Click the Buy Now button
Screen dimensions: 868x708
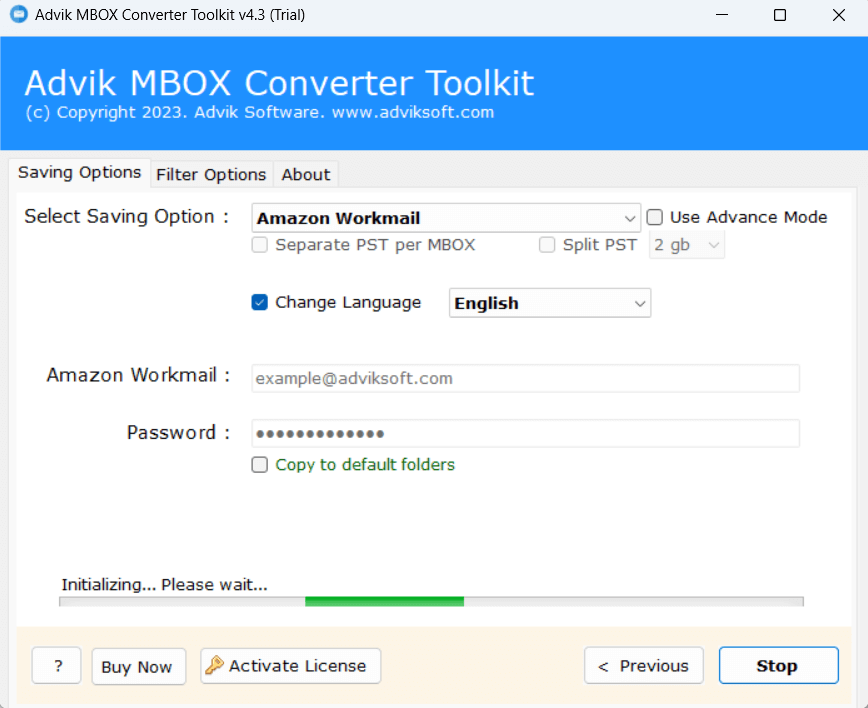click(x=138, y=666)
